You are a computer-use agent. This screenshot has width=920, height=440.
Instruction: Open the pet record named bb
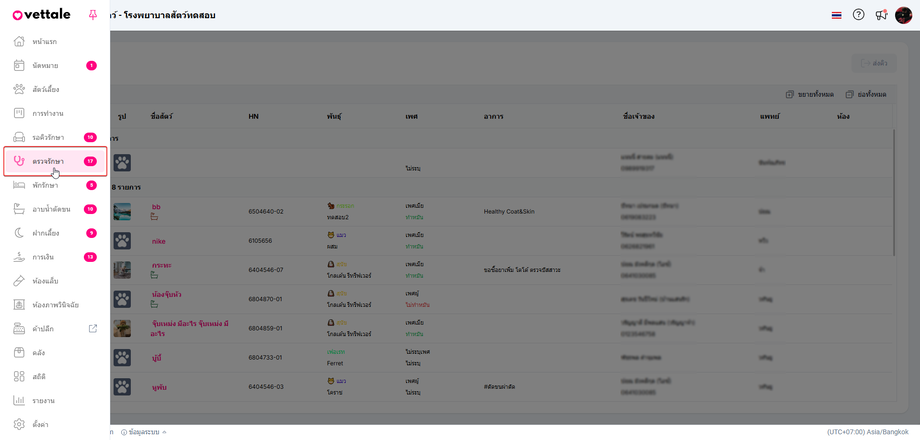click(x=156, y=207)
